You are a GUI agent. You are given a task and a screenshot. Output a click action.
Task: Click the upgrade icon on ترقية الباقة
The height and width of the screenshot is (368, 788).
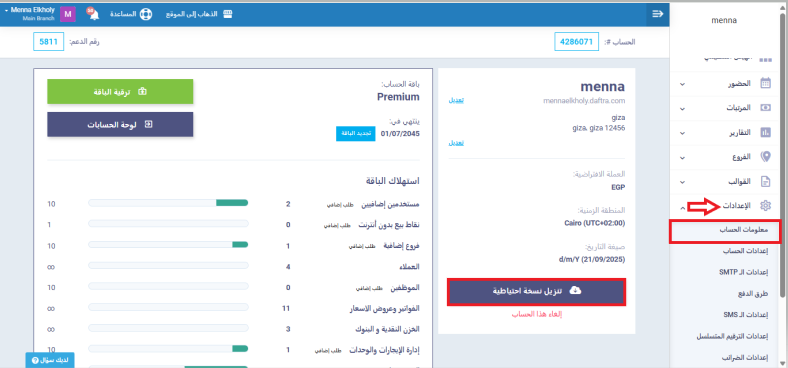(x=142, y=91)
